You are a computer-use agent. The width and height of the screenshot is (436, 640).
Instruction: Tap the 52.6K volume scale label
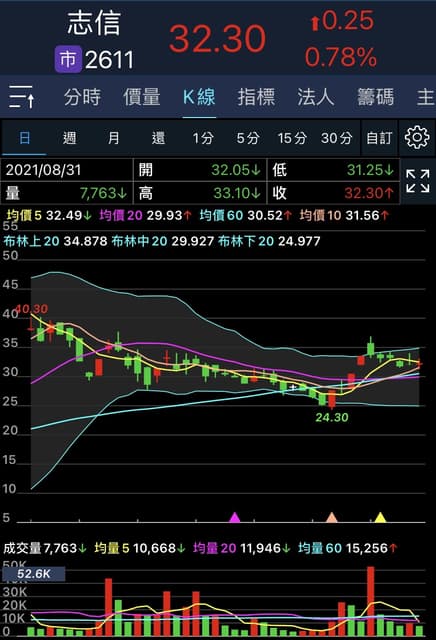click(x=33, y=574)
